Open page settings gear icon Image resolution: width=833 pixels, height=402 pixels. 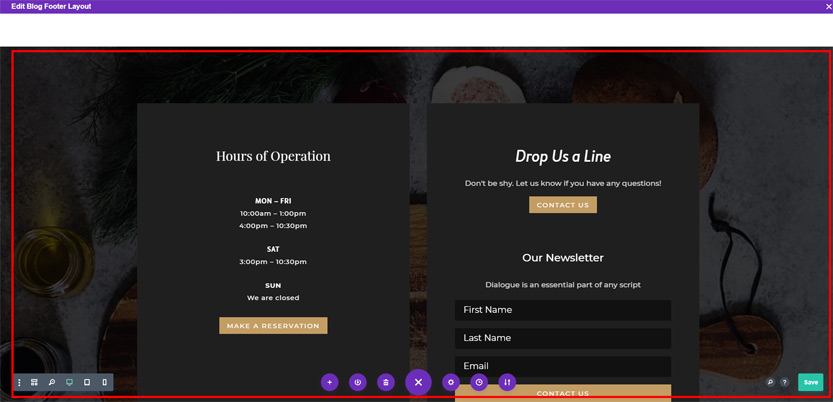[451, 382]
